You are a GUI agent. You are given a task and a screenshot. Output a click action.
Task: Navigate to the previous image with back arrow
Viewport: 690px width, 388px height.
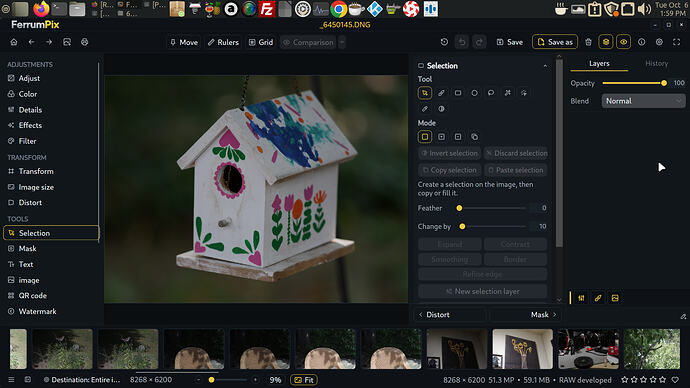click(x=31, y=42)
